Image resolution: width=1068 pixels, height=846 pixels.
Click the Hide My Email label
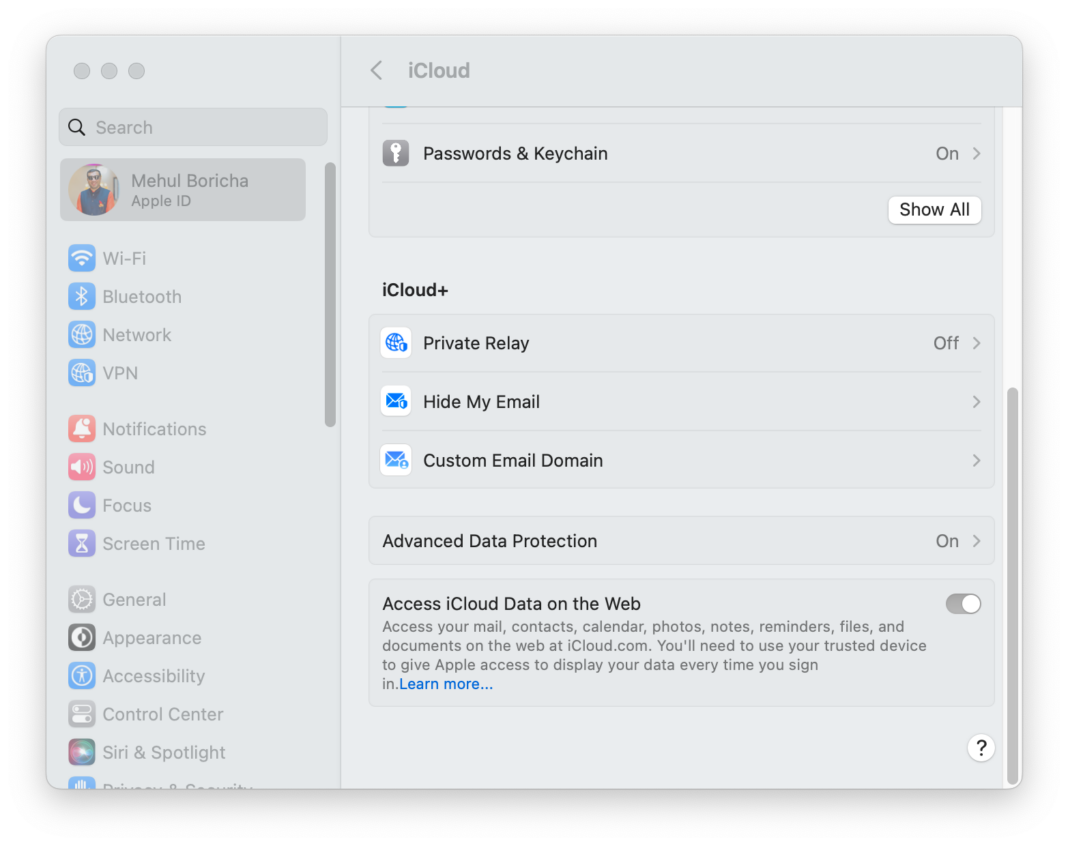pyautogui.click(x=482, y=401)
